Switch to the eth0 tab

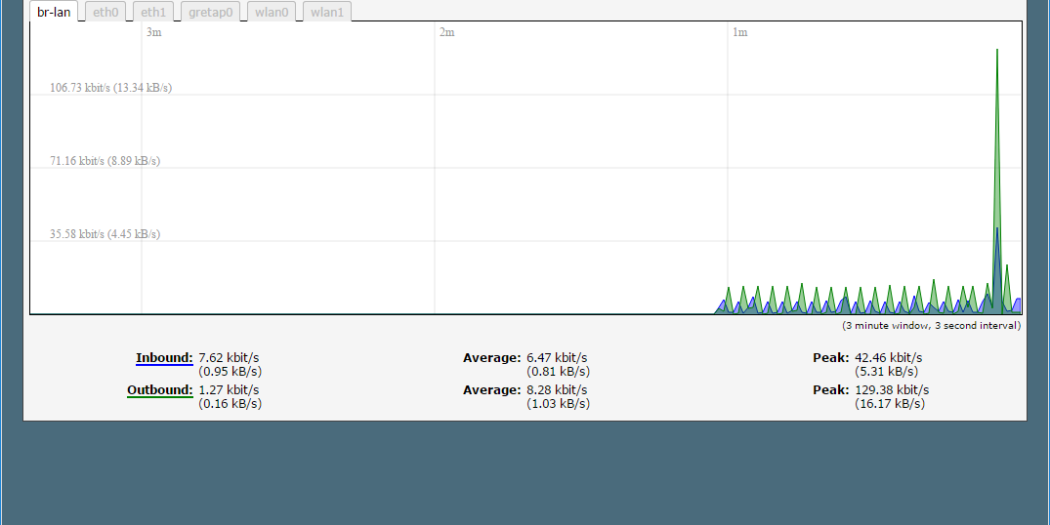point(105,12)
